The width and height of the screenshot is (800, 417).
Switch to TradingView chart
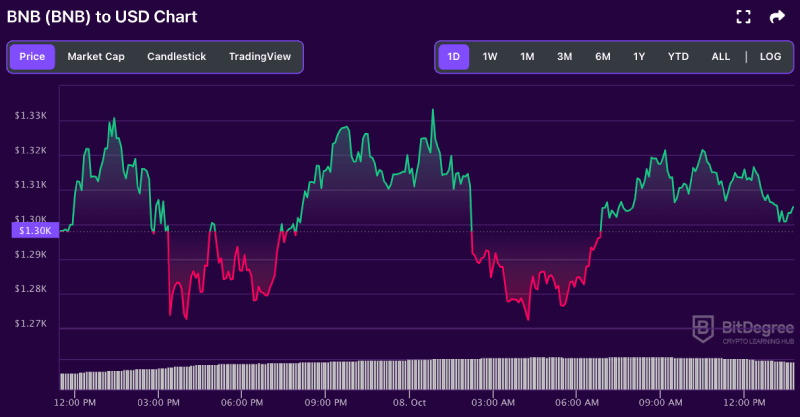[260, 57]
